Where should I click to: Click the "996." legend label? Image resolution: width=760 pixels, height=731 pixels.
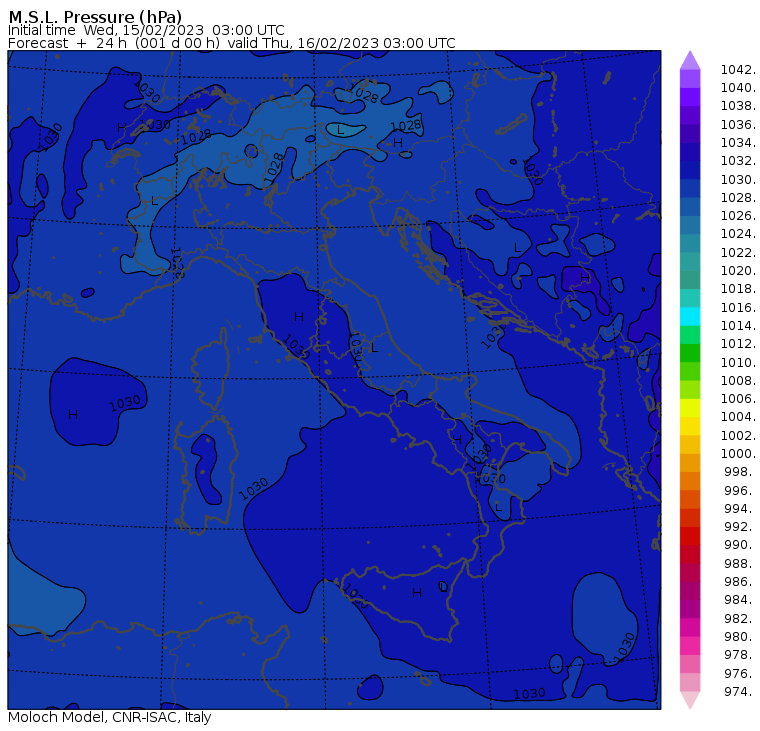[740, 491]
